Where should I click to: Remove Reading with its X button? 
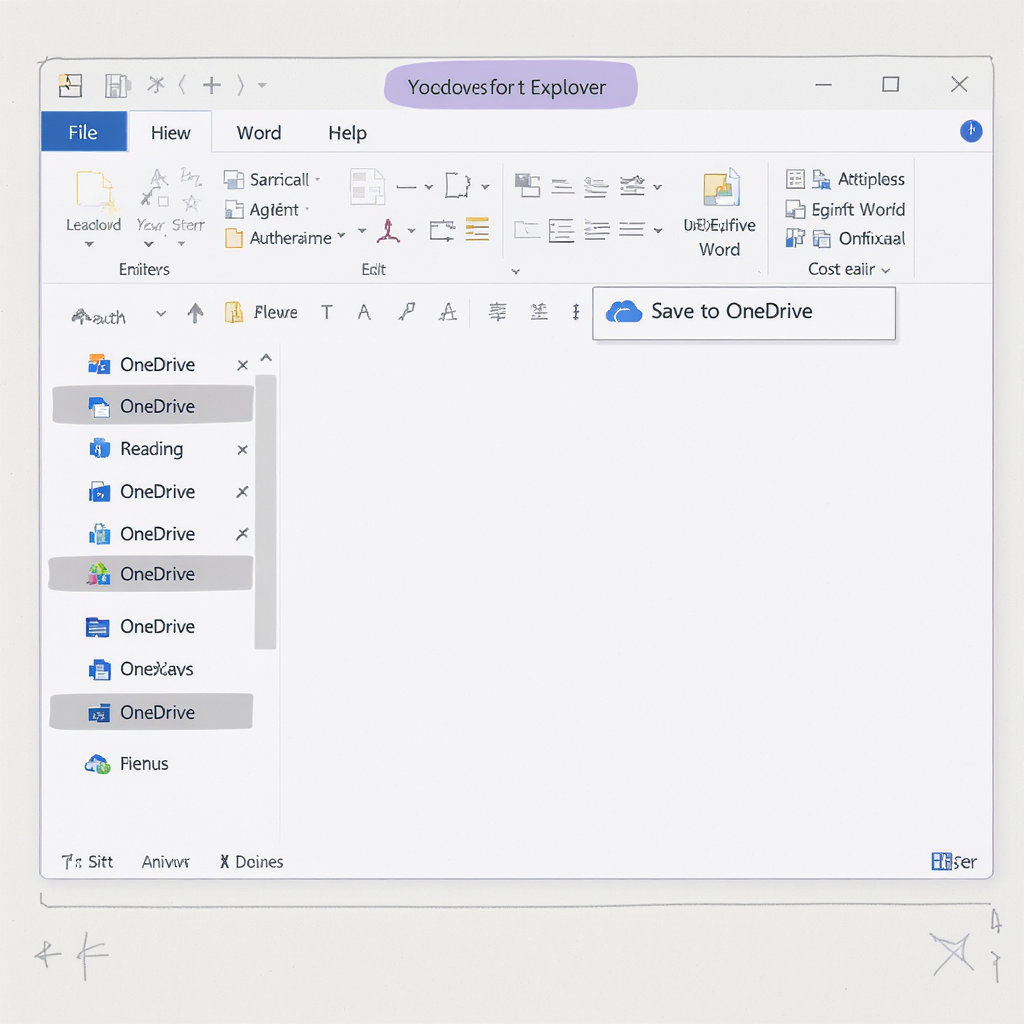click(x=242, y=450)
